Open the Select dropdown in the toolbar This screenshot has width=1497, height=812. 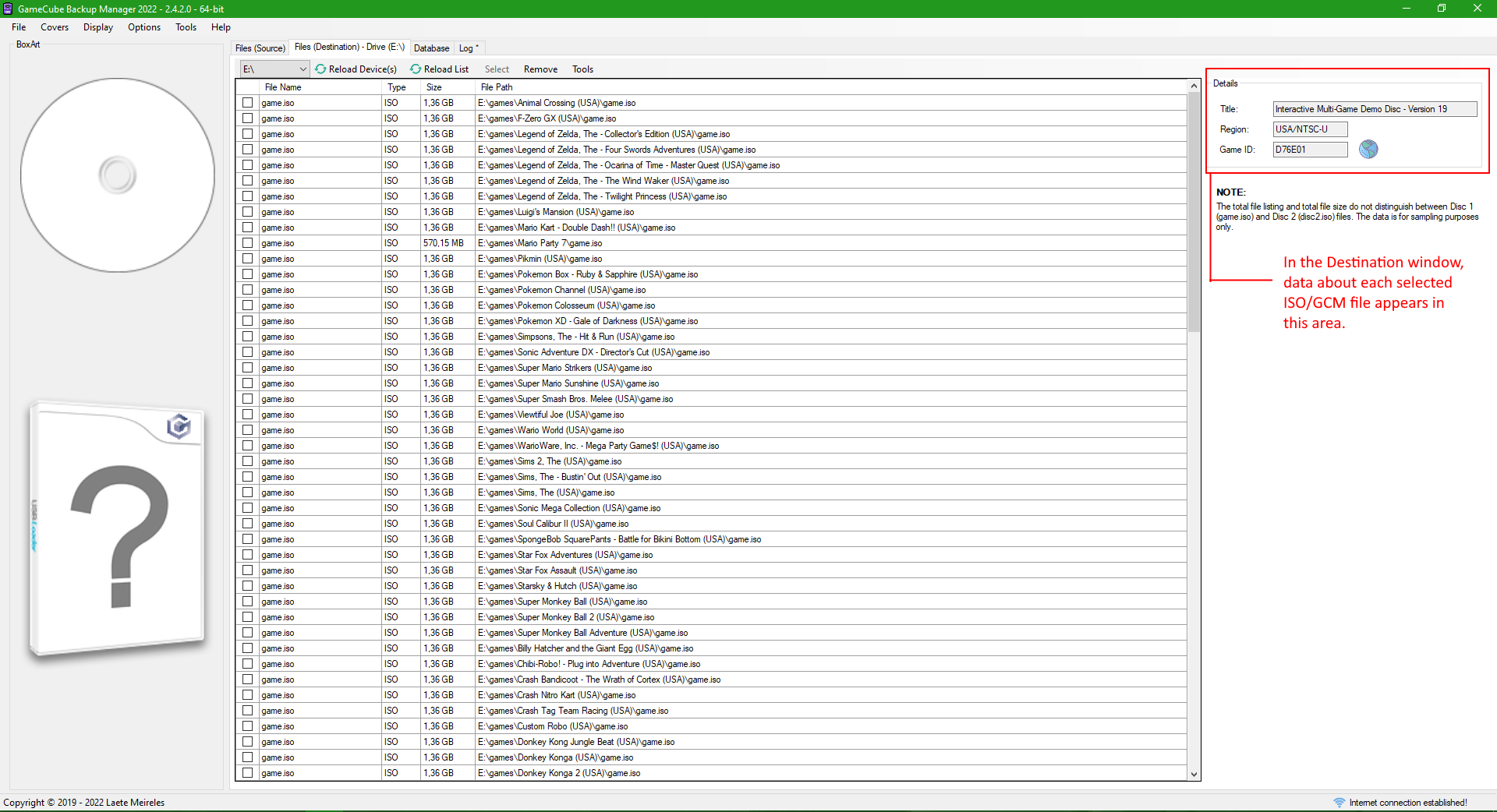(x=497, y=69)
